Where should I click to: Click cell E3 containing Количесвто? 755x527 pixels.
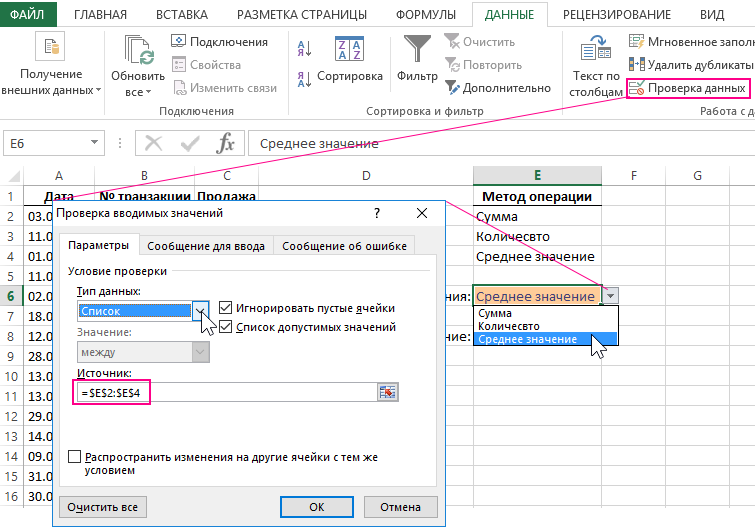coord(537,237)
